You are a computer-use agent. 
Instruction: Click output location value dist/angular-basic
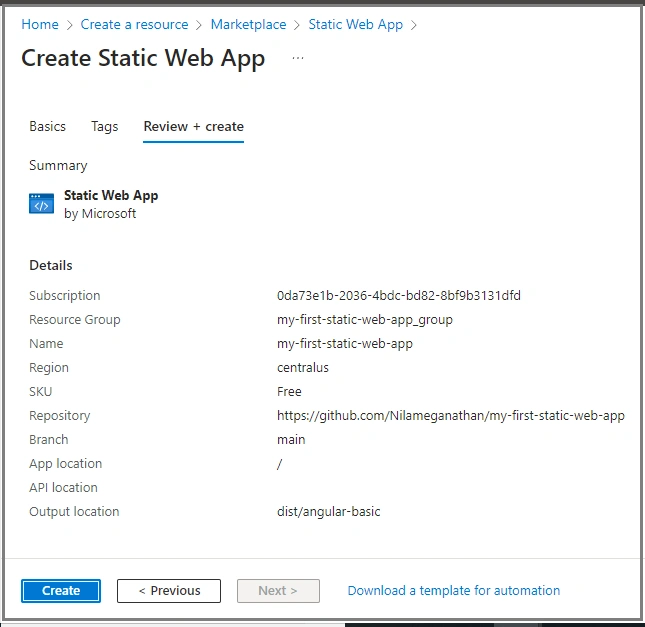coord(329,511)
